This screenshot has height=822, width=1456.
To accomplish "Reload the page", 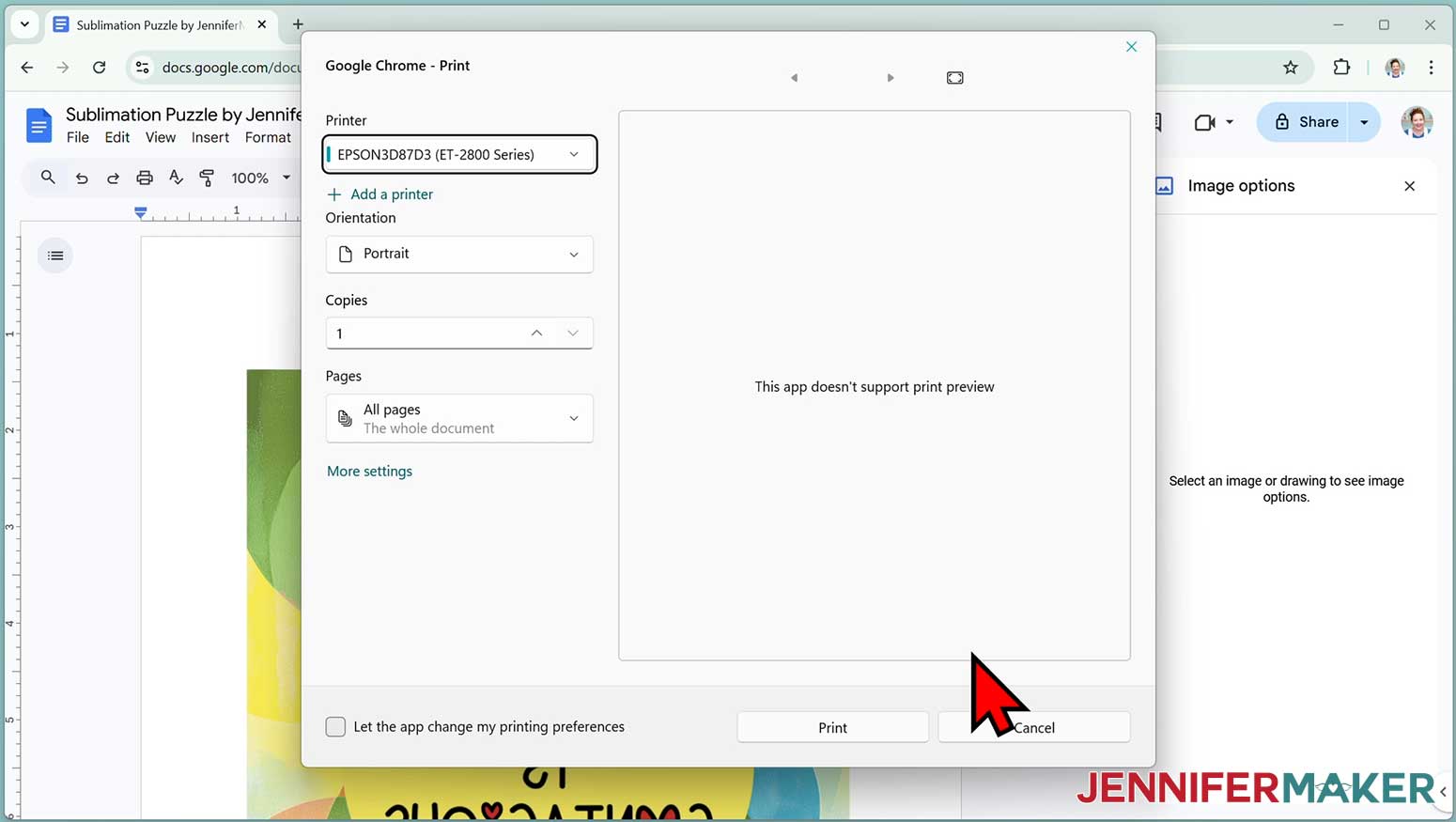I will [99, 67].
